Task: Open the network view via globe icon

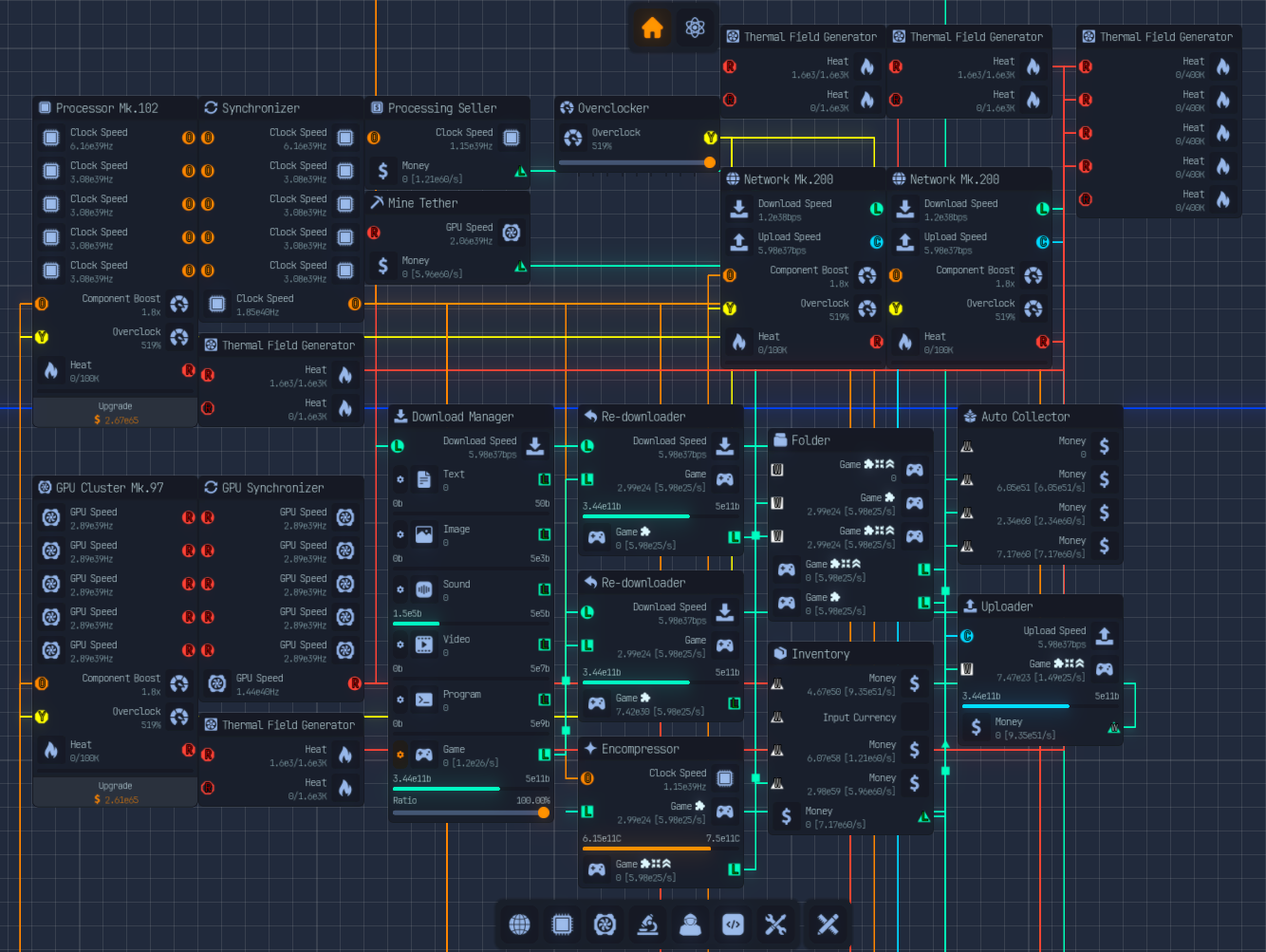Action: point(519,924)
